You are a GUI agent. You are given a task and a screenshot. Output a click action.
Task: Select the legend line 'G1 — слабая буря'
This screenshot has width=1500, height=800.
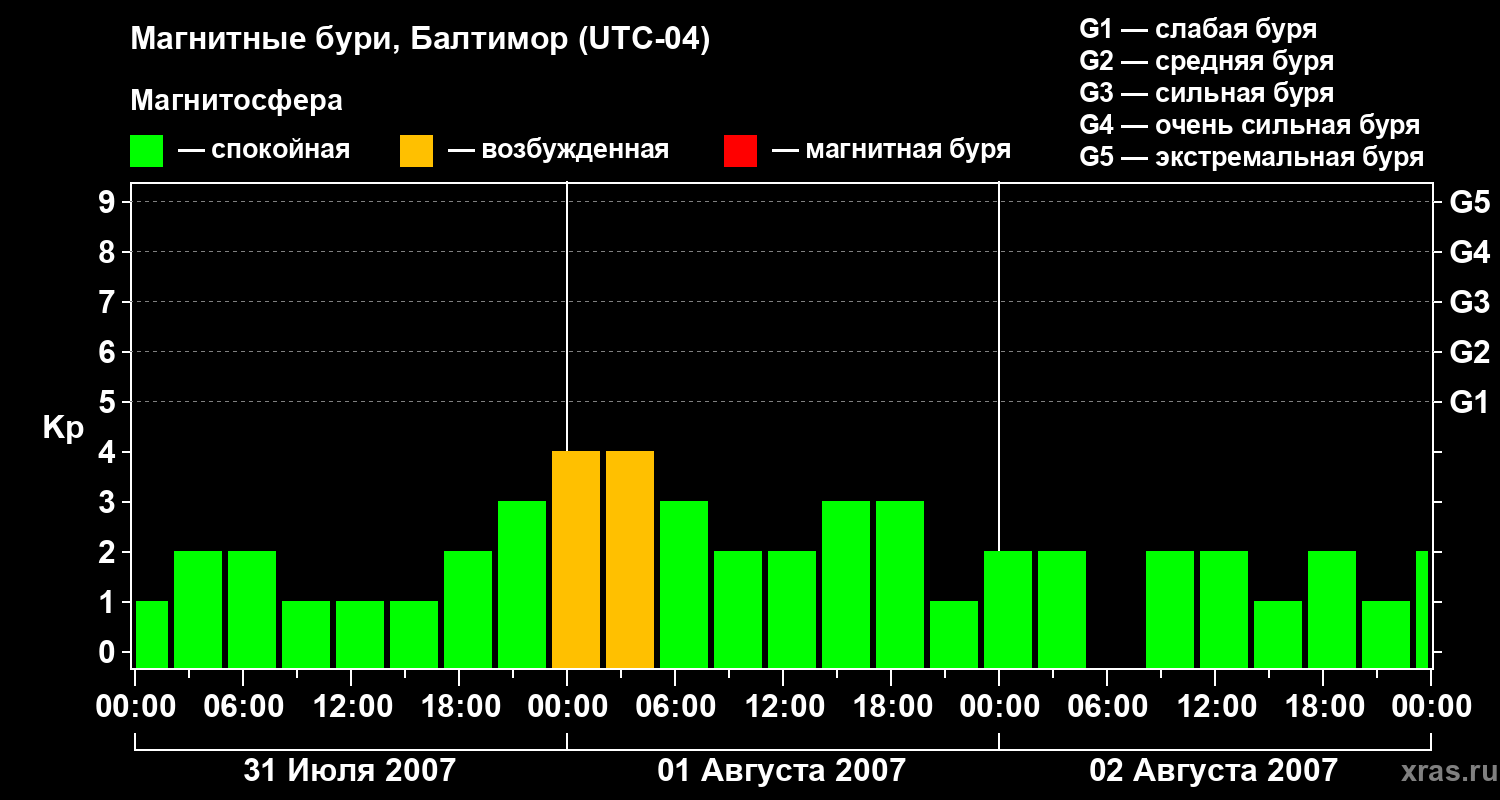(x=1198, y=29)
